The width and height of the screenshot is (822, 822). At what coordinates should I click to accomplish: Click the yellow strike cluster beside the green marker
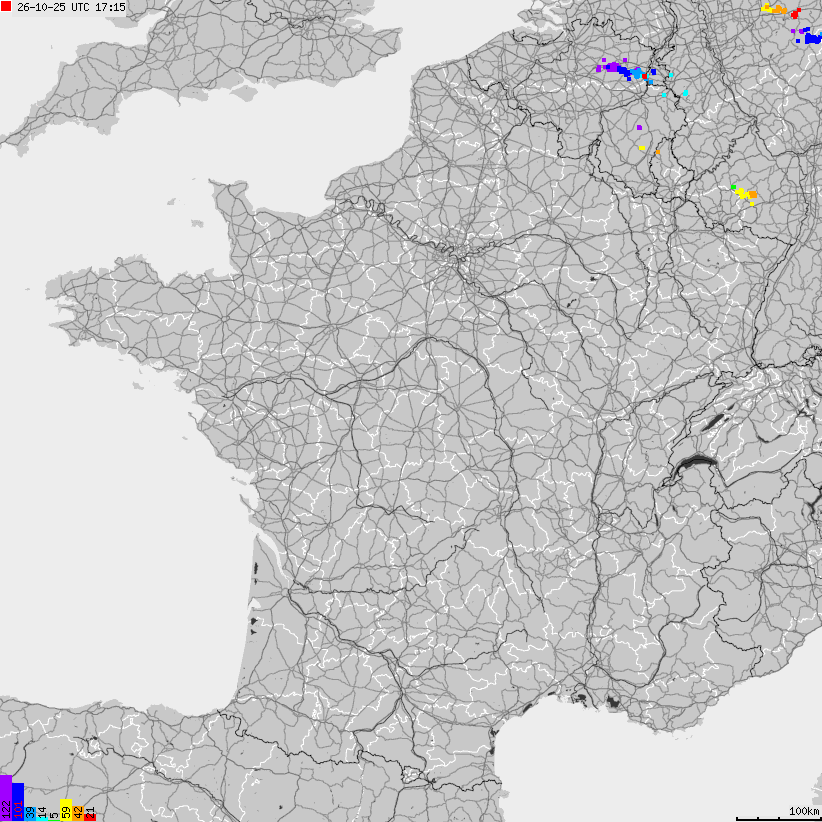pyautogui.click(x=742, y=193)
